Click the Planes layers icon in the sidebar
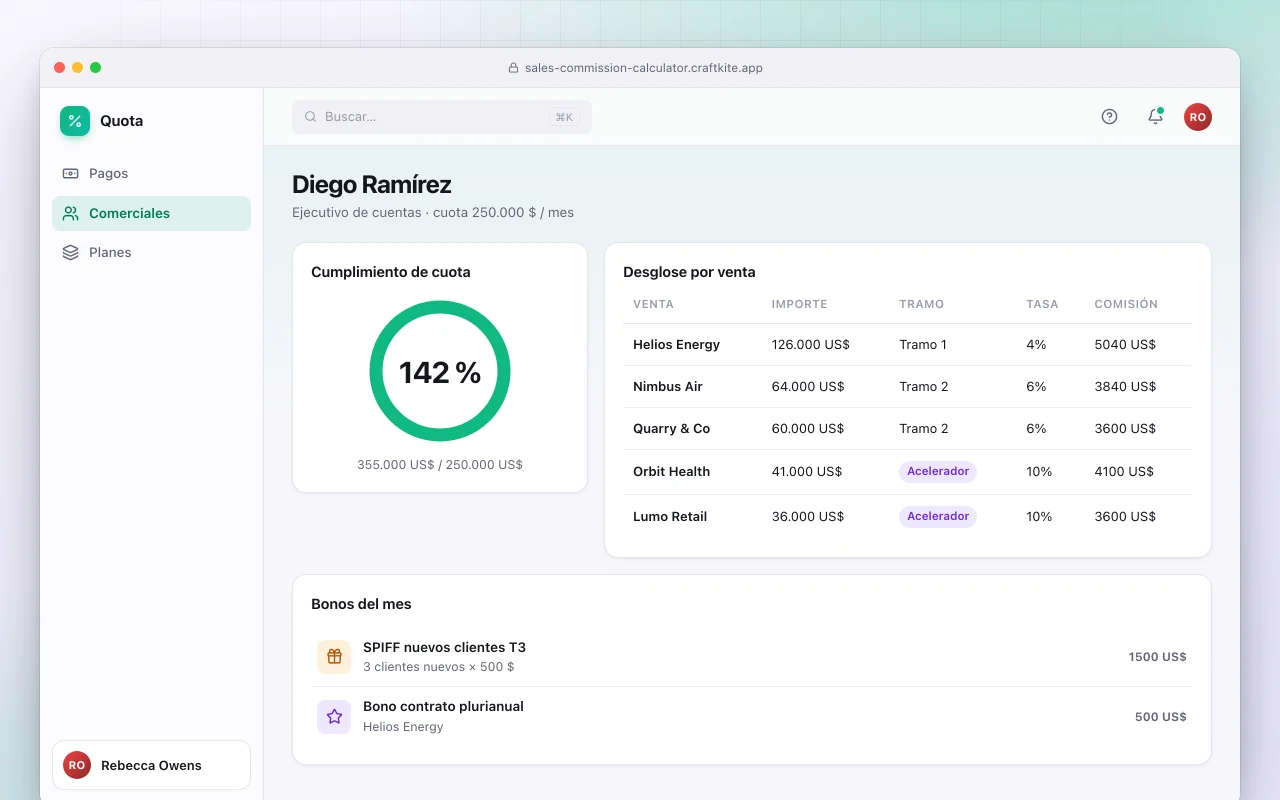Viewport: 1280px width, 800px height. pos(70,252)
